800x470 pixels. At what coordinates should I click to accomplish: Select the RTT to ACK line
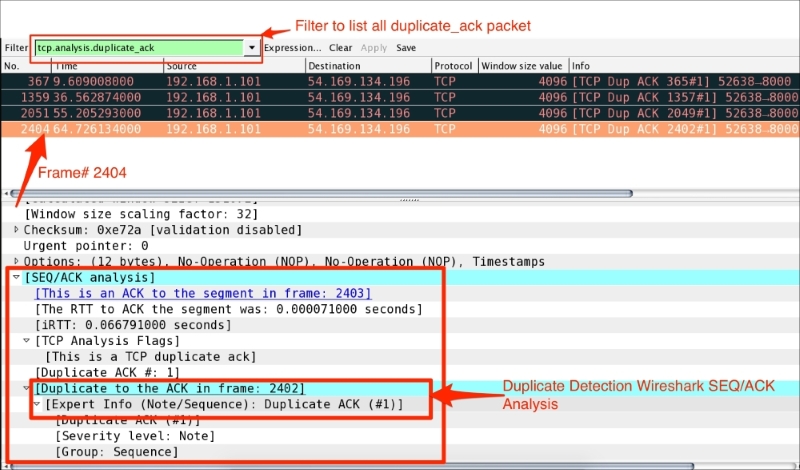(229, 309)
